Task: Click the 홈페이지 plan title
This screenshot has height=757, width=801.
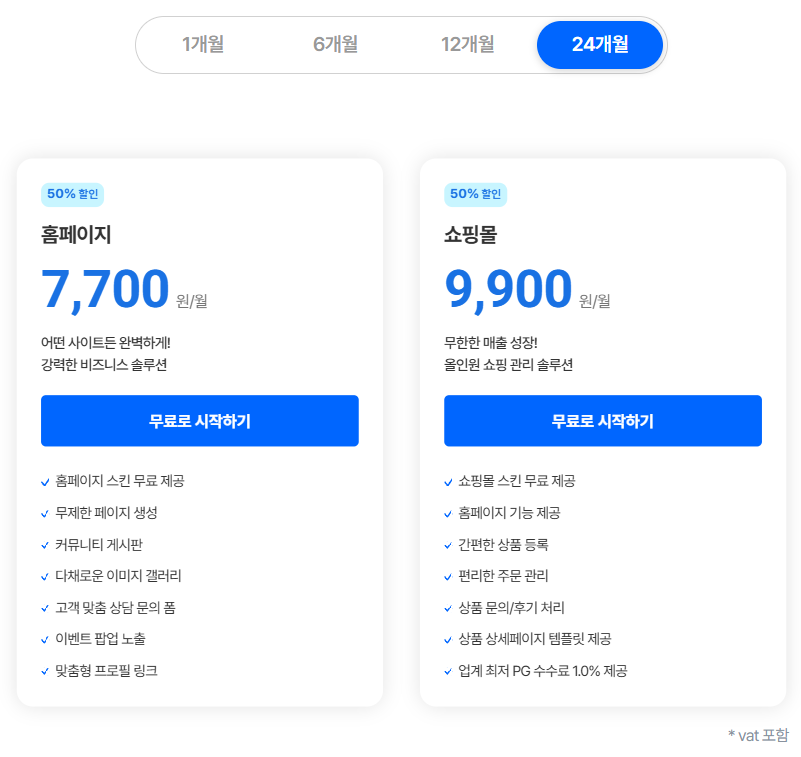Action: [x=76, y=234]
